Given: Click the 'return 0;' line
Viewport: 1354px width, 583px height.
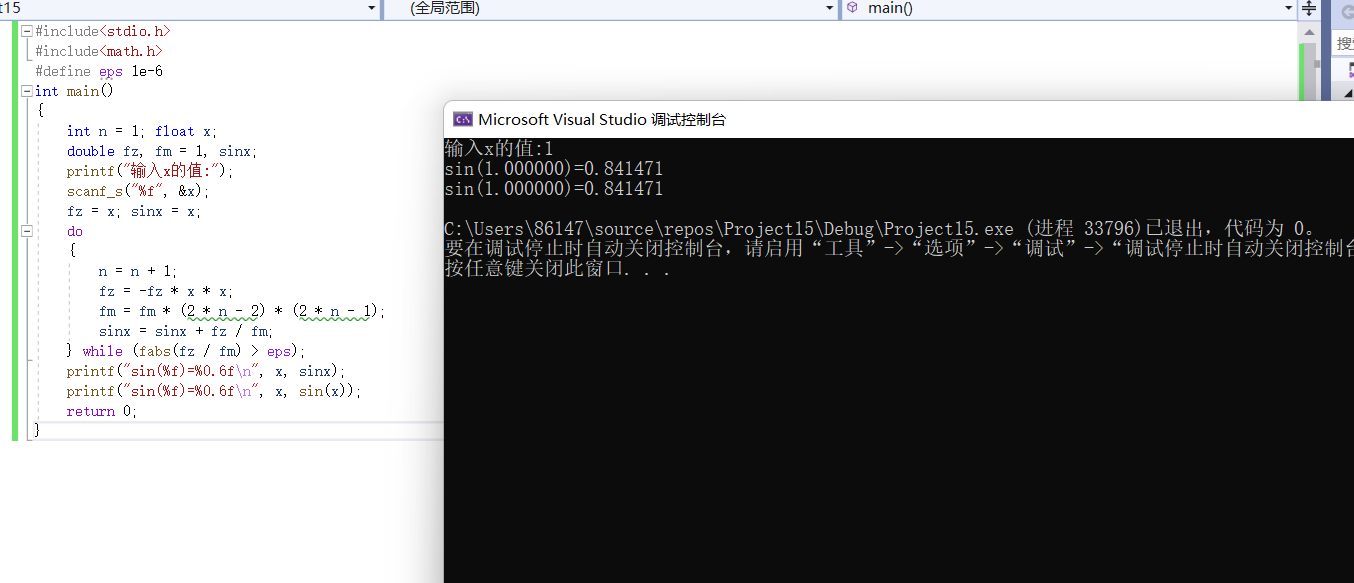Looking at the screenshot, I should (102, 411).
